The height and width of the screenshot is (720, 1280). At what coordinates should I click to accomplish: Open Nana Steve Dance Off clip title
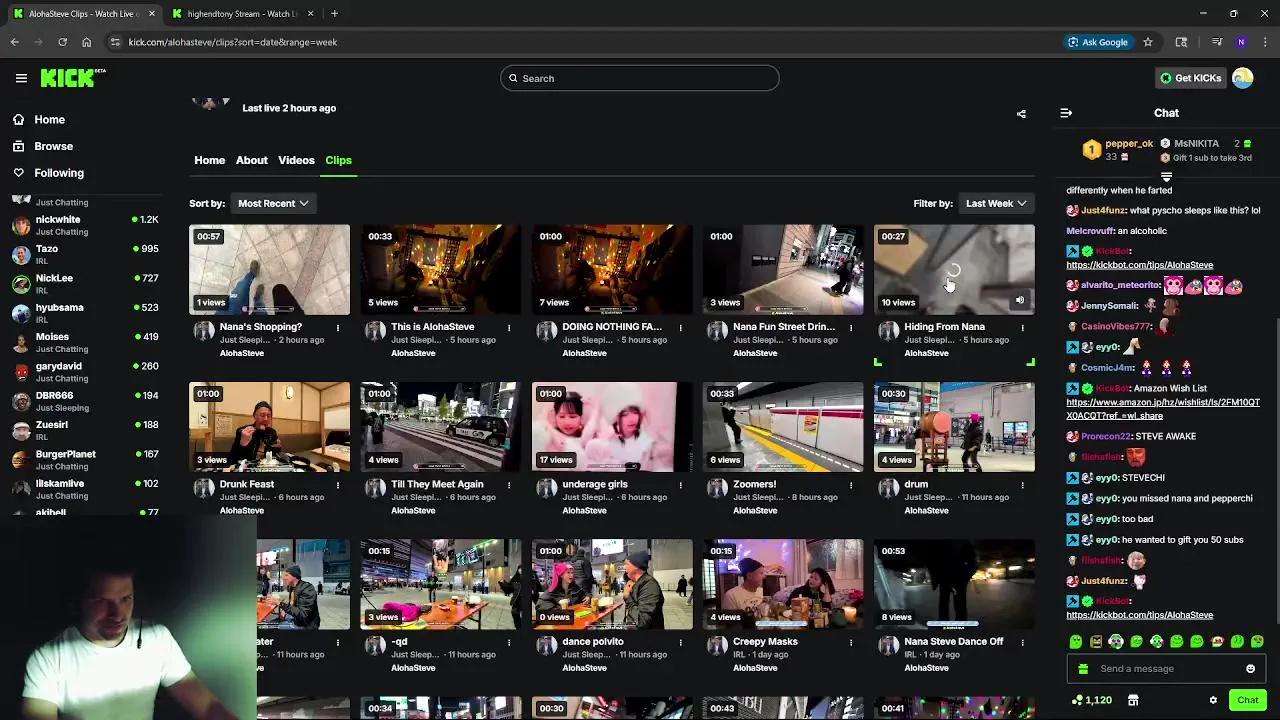953,642
